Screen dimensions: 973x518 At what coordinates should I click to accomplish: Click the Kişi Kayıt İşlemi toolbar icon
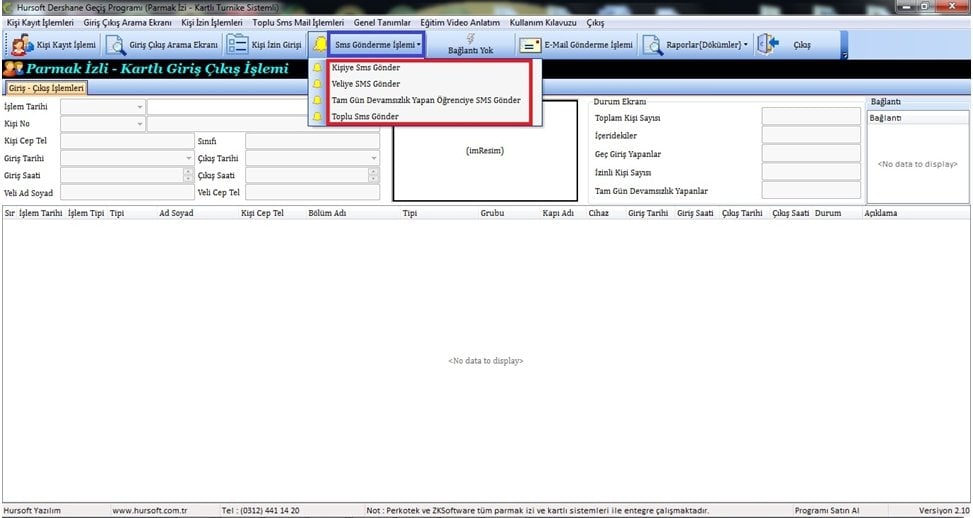pyautogui.click(x=21, y=45)
